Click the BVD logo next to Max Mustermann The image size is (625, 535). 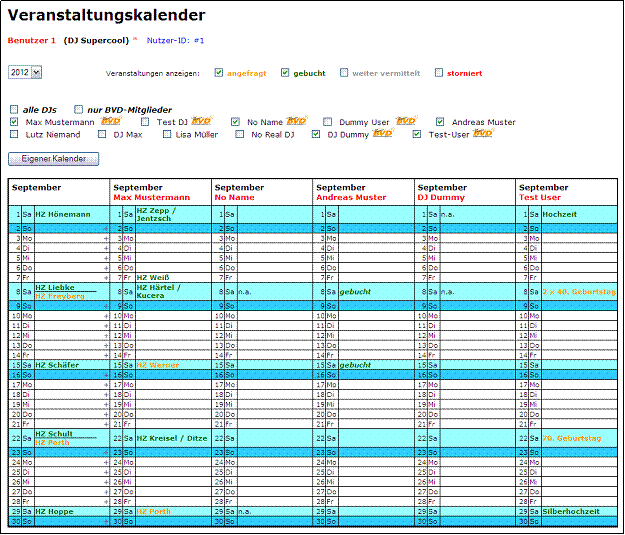[112, 122]
